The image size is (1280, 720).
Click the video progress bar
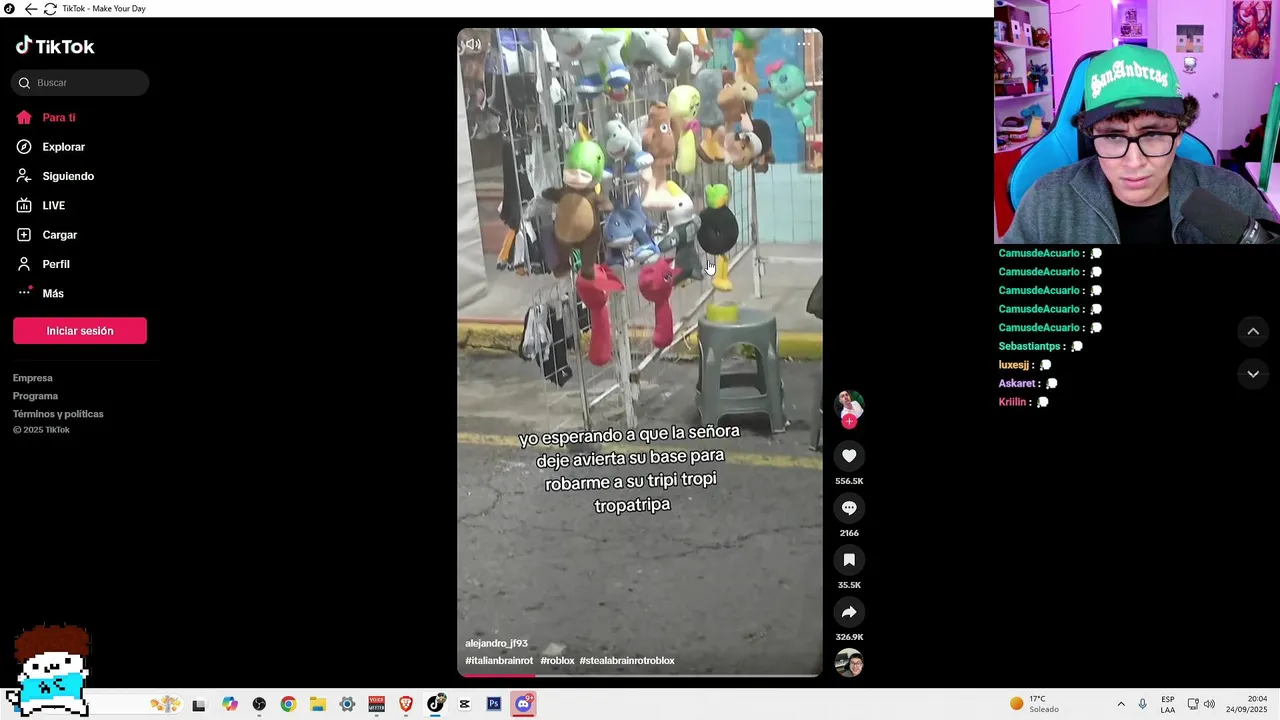[x=640, y=675]
